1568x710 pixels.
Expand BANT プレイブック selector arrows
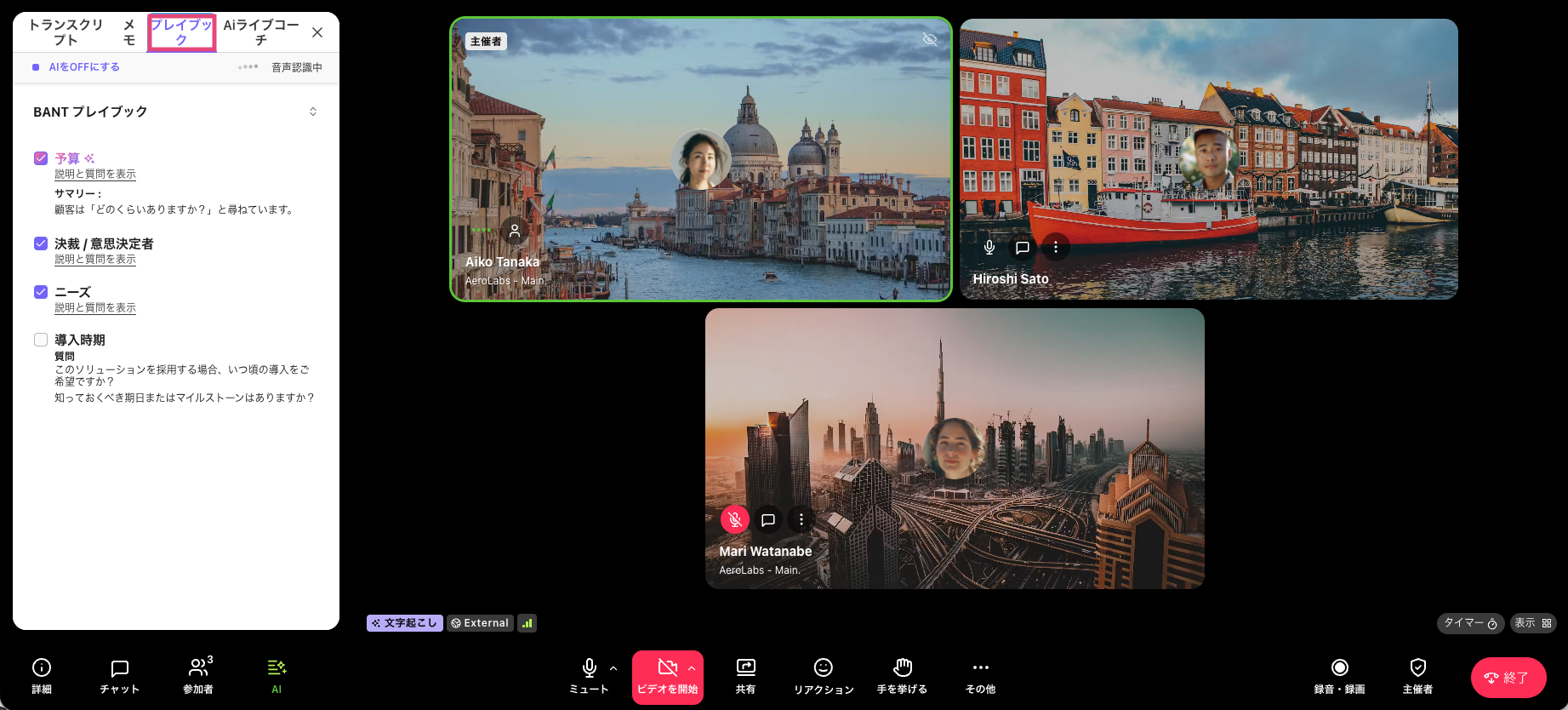313,112
